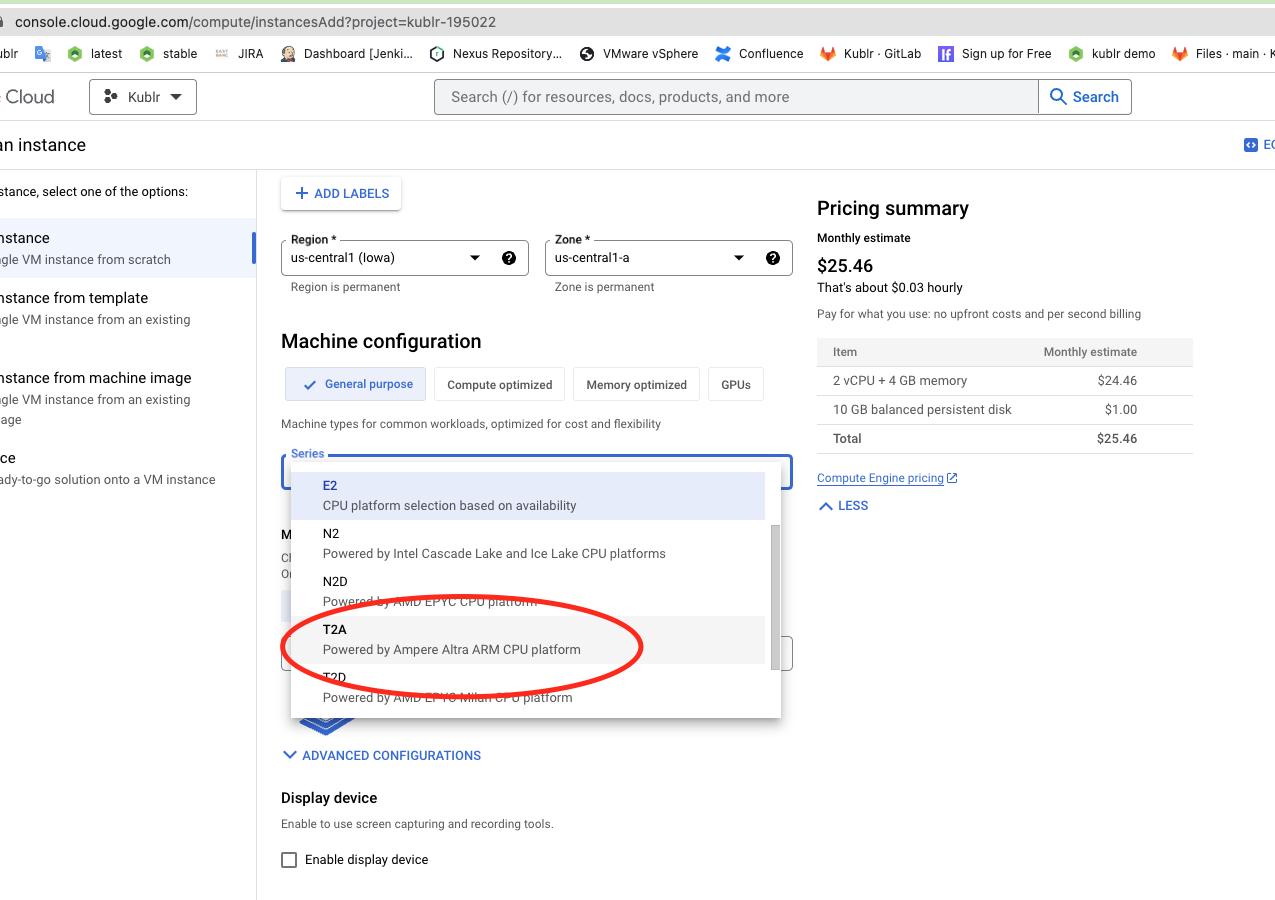
Task: Click the Machine configuration heading
Action: pos(381,341)
